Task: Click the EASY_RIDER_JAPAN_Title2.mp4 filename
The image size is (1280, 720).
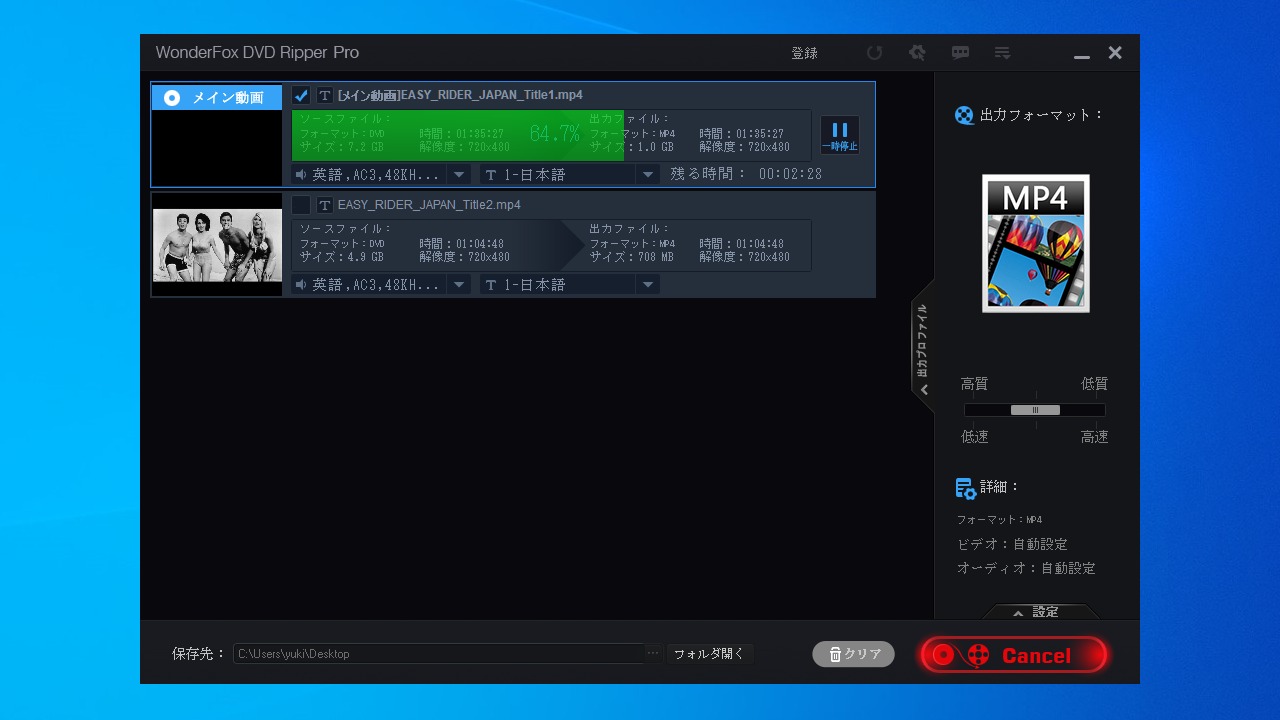Action: click(x=429, y=205)
